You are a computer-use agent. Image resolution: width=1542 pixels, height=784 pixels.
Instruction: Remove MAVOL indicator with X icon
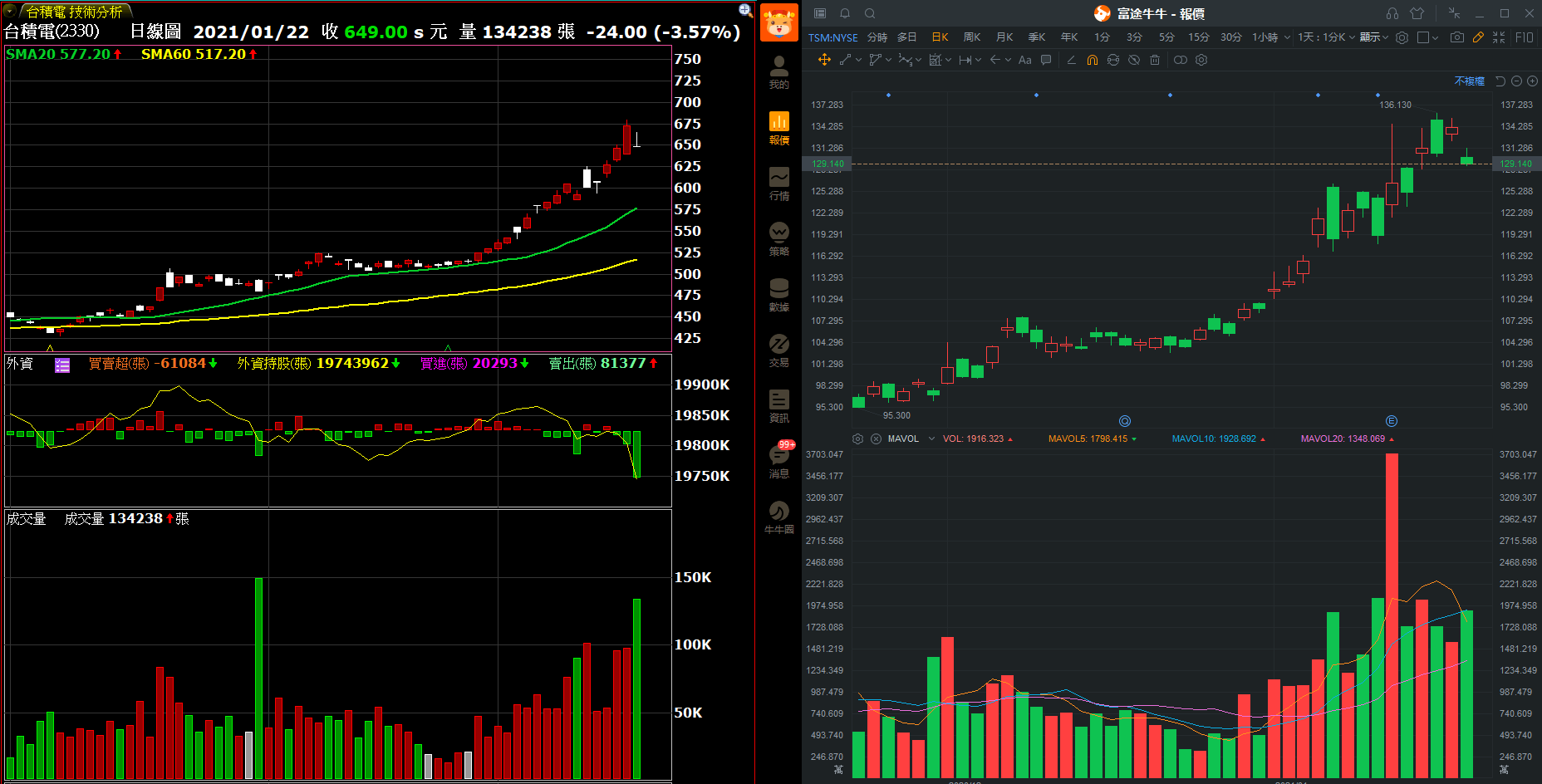[x=876, y=439]
